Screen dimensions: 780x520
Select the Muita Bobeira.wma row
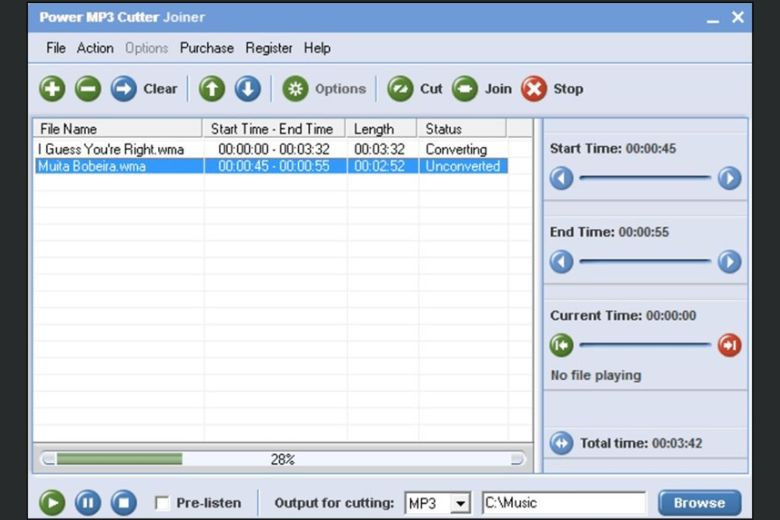(x=271, y=166)
